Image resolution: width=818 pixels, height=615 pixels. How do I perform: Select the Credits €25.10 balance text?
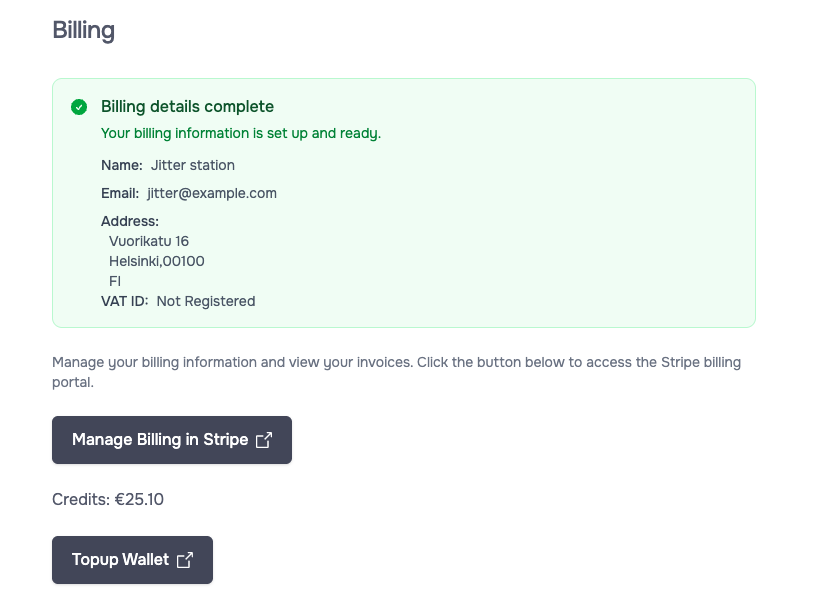(108, 499)
